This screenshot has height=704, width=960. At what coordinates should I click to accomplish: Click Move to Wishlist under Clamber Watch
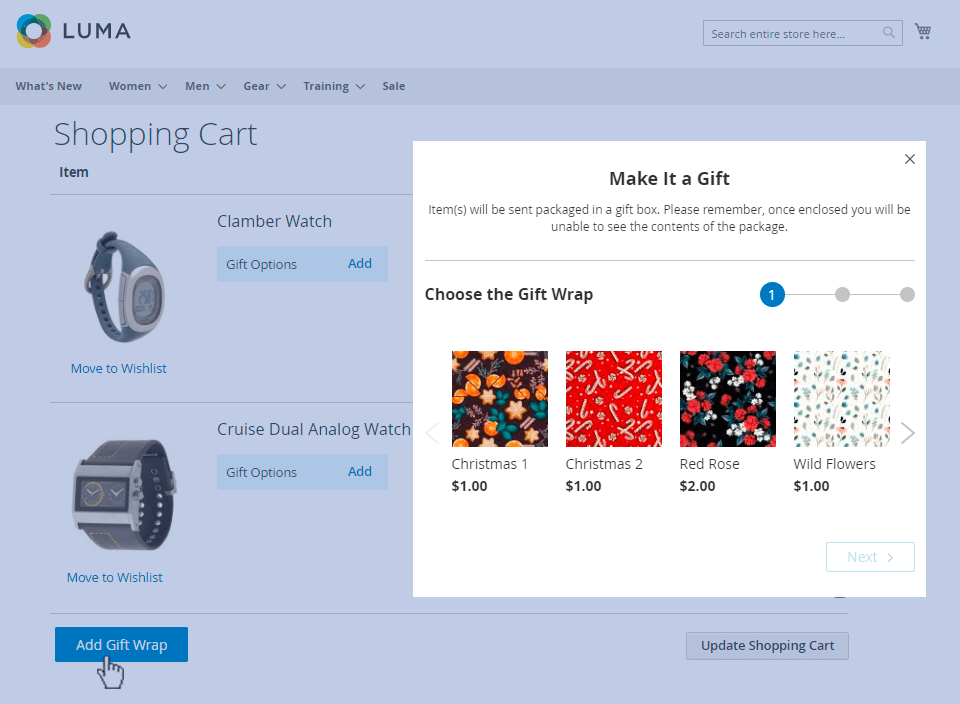[x=119, y=369]
